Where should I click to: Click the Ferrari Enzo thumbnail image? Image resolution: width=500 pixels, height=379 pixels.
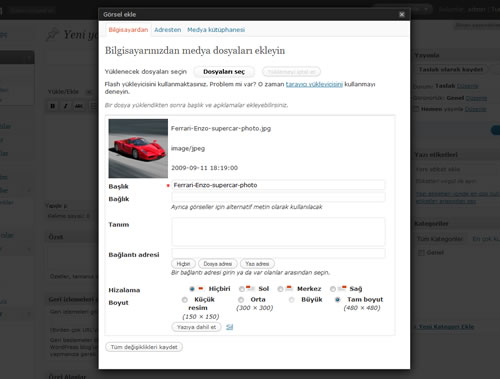click(138, 148)
